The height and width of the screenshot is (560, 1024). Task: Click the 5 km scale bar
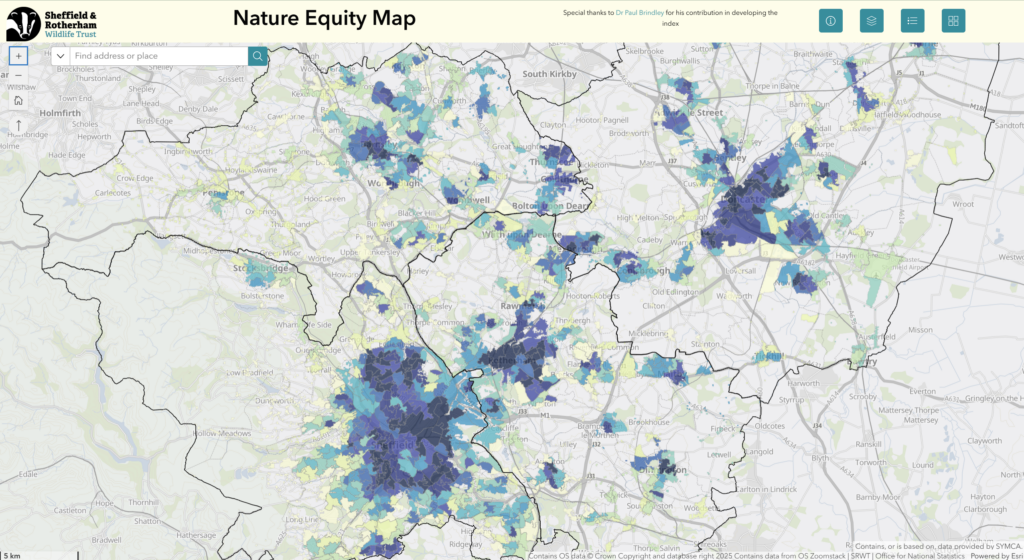pyautogui.click(x=39, y=555)
